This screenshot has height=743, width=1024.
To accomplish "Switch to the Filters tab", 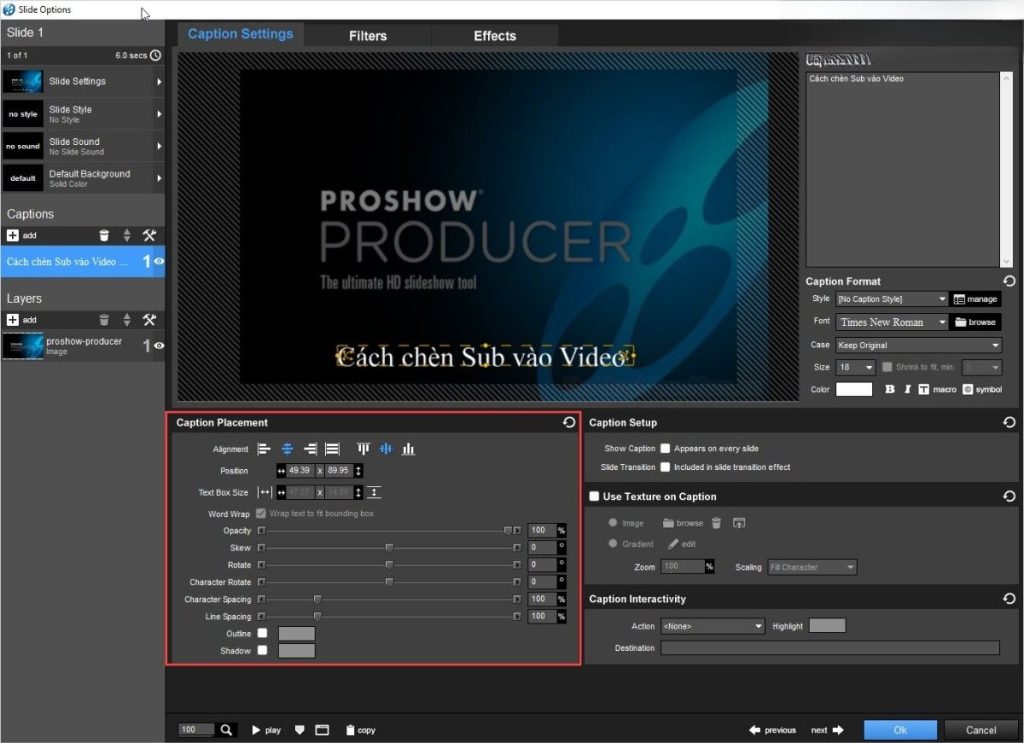I will [x=367, y=35].
